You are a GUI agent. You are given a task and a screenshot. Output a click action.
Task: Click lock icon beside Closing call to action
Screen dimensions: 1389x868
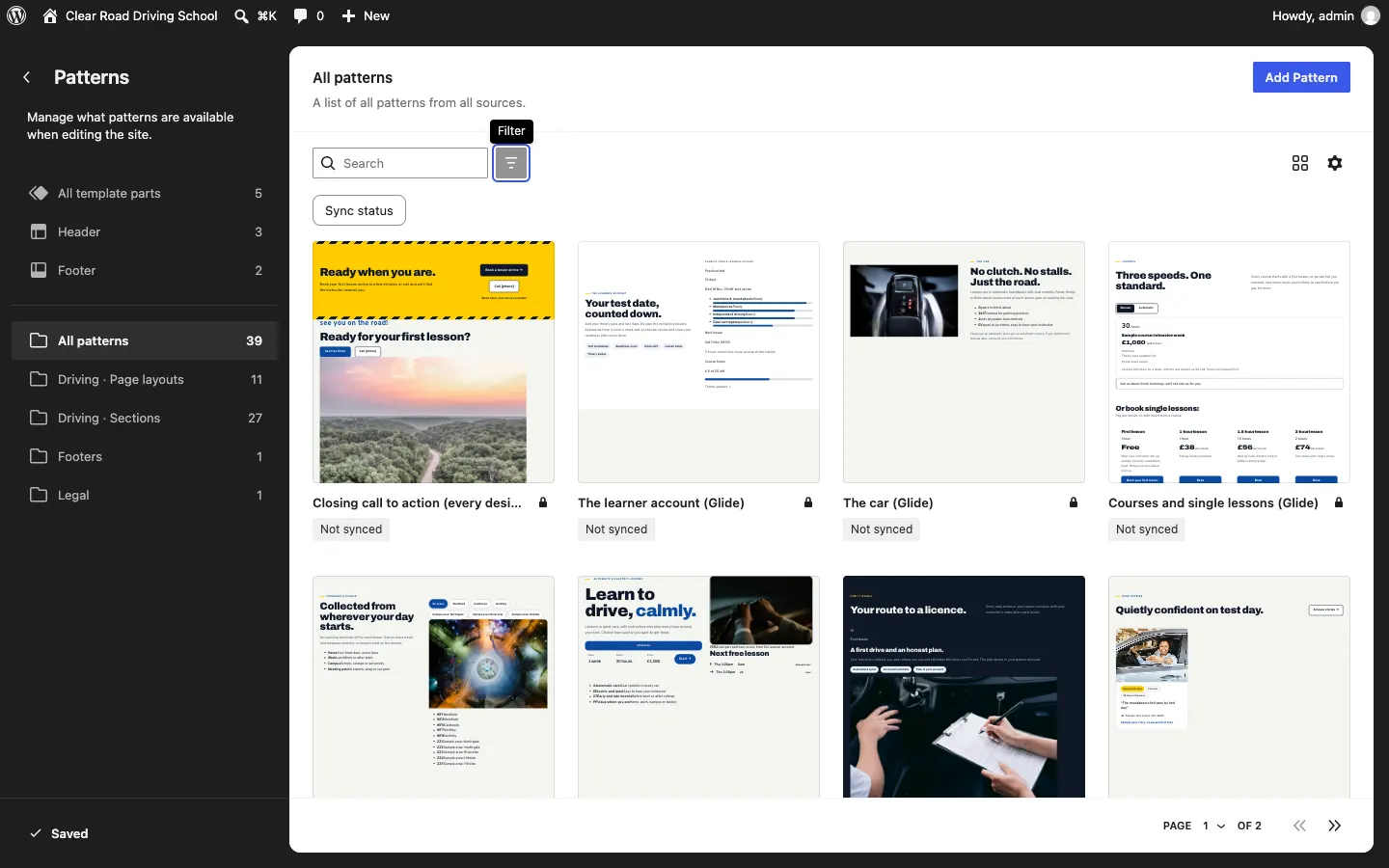[543, 502]
